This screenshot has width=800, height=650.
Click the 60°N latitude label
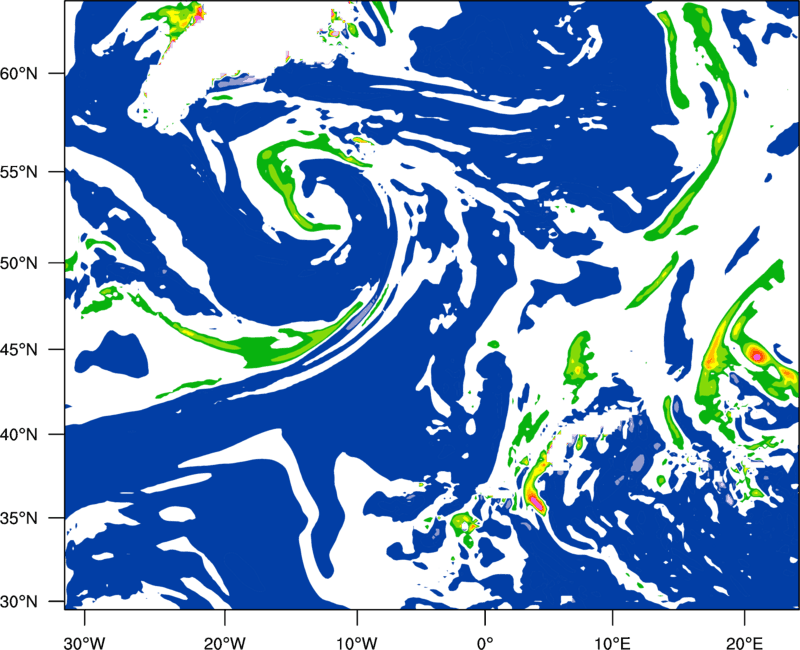click(19, 73)
